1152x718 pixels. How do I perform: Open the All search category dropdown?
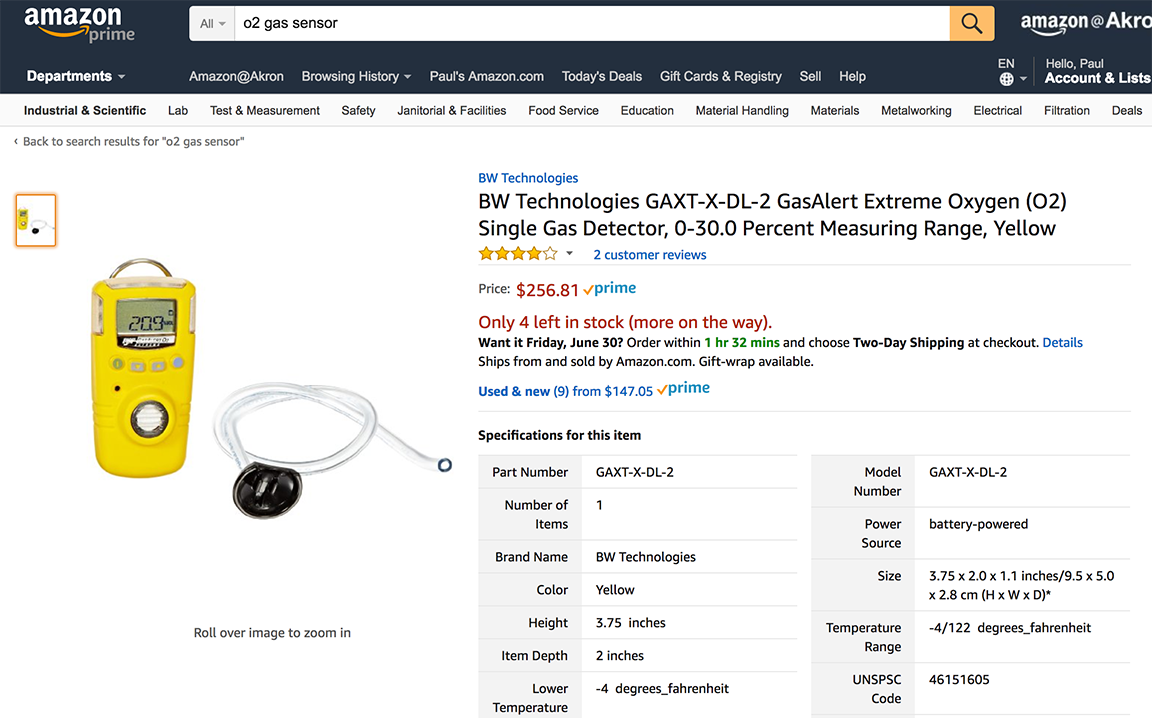212,23
